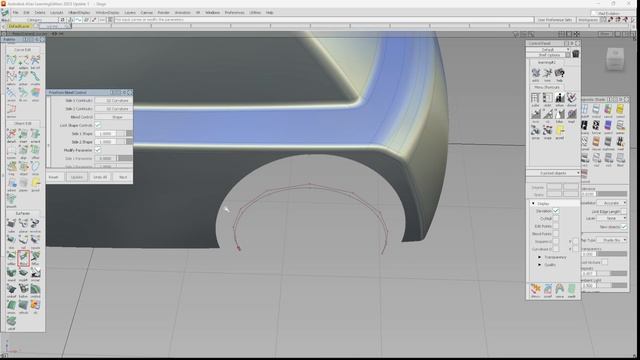Viewport: 640px width, 360px height.
Task: Enable CV/Hull display checkbox
Action: pyautogui.click(x=556, y=219)
